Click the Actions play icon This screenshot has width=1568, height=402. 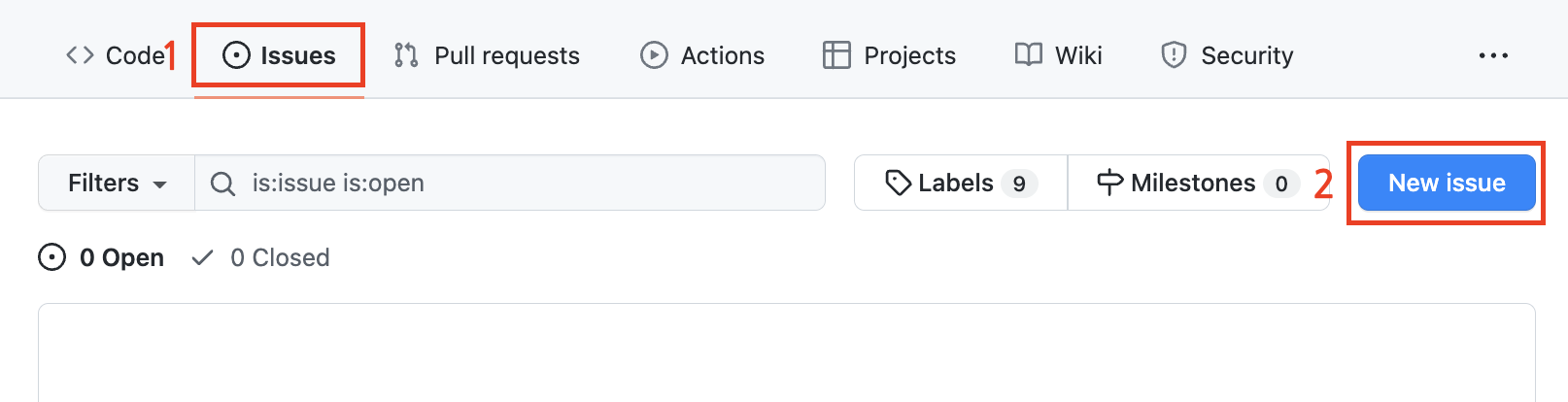pyautogui.click(x=654, y=55)
